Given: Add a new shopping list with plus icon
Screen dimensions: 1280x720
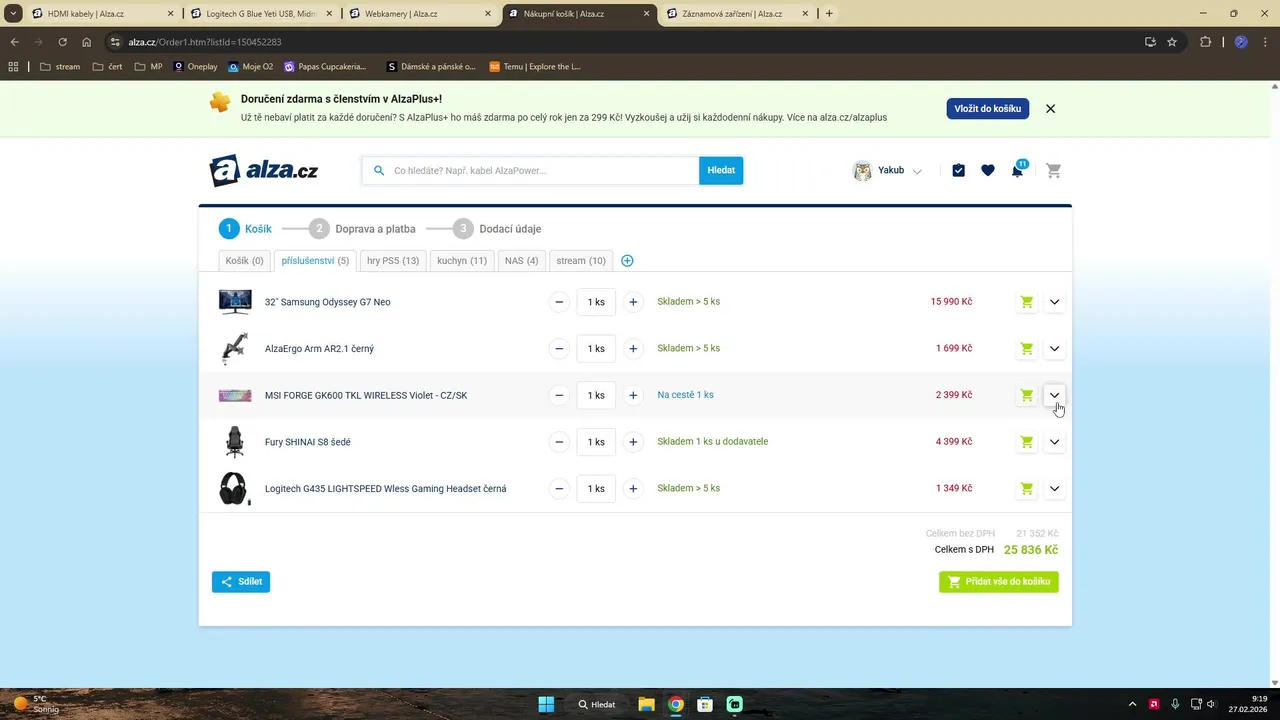Looking at the screenshot, I should pyautogui.click(x=627, y=261).
